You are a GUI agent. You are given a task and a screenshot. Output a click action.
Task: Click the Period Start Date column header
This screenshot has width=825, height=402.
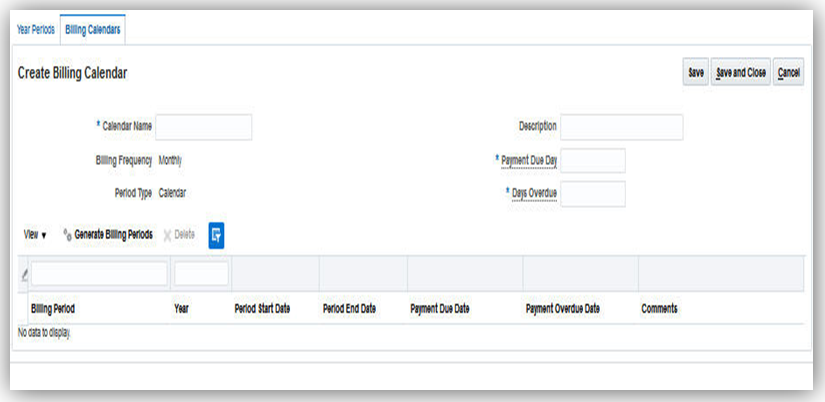(262, 309)
